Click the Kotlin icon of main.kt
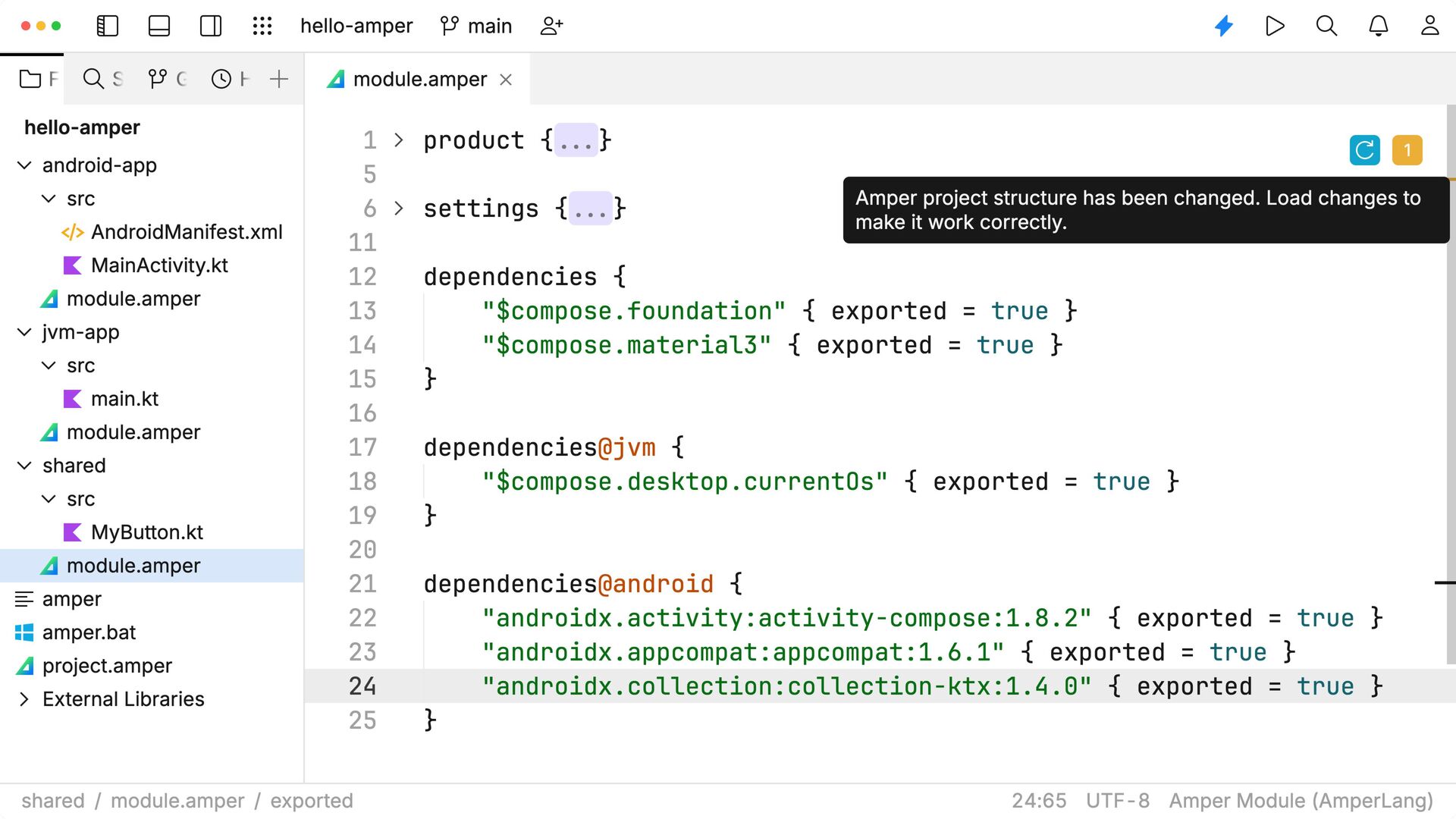The width and height of the screenshot is (1456, 819). click(x=73, y=399)
